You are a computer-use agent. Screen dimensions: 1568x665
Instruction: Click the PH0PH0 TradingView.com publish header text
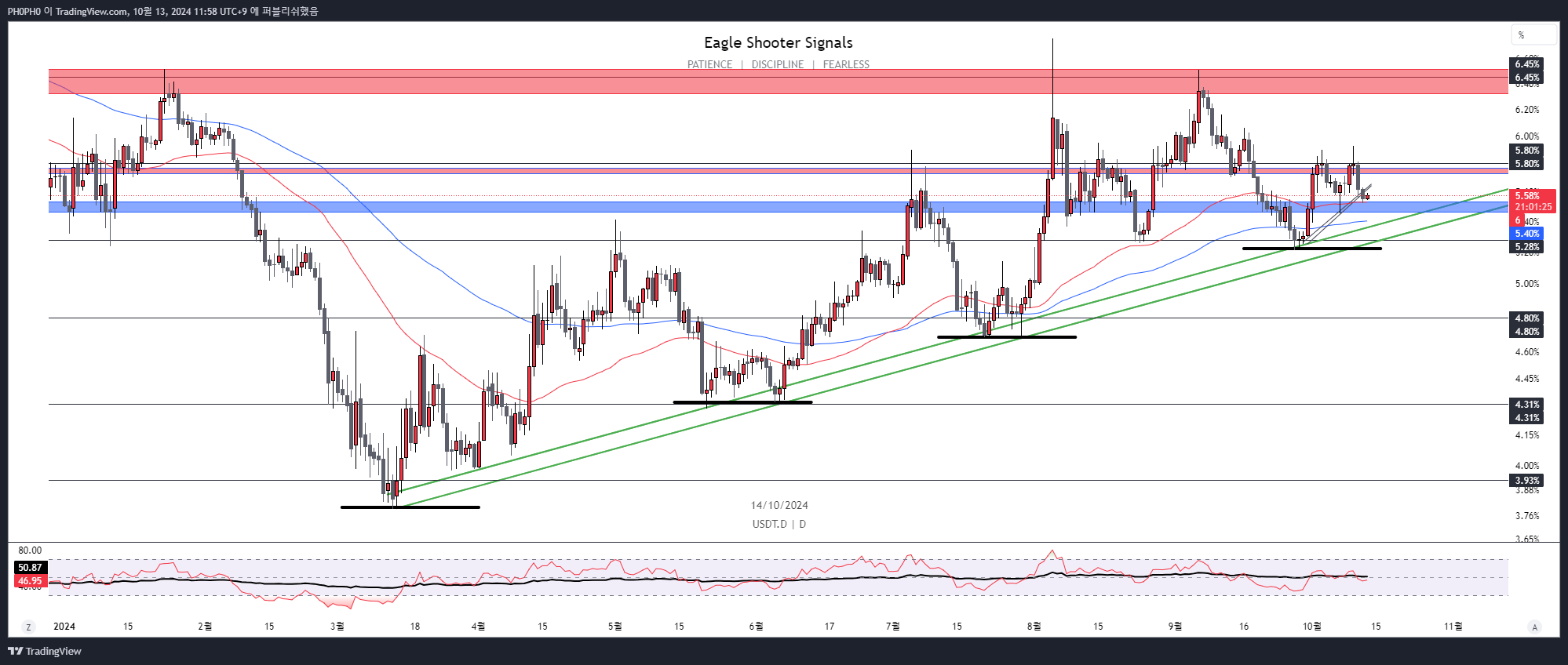click(x=163, y=11)
